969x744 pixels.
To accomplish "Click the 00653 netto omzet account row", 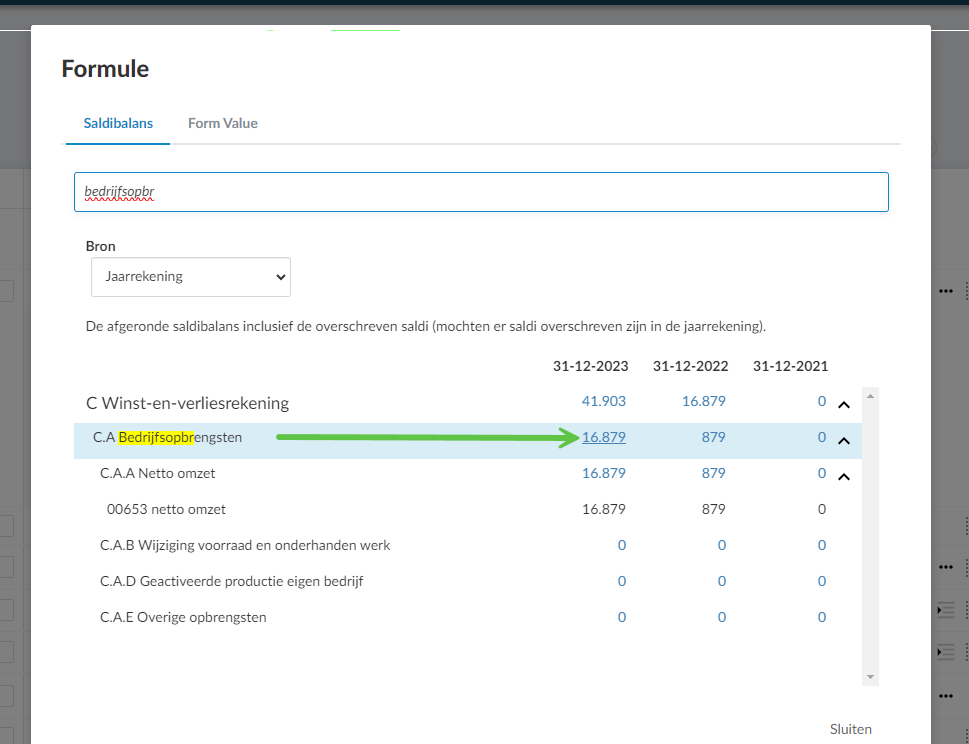I will click(x=468, y=510).
